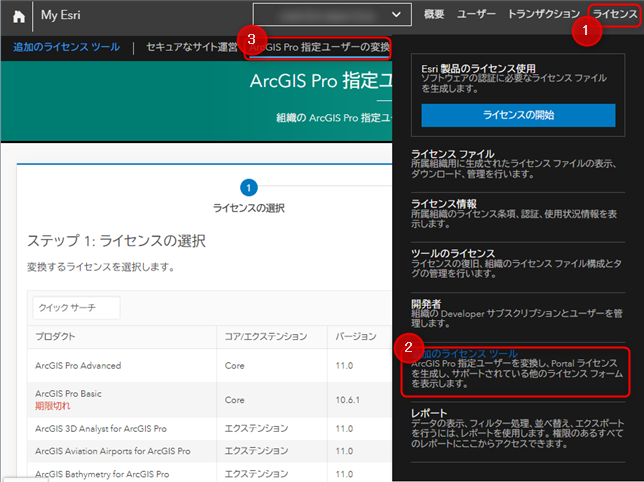The height and width of the screenshot is (482, 644).
Task: Click the ライセンスの開始 button
Action: pos(518,115)
